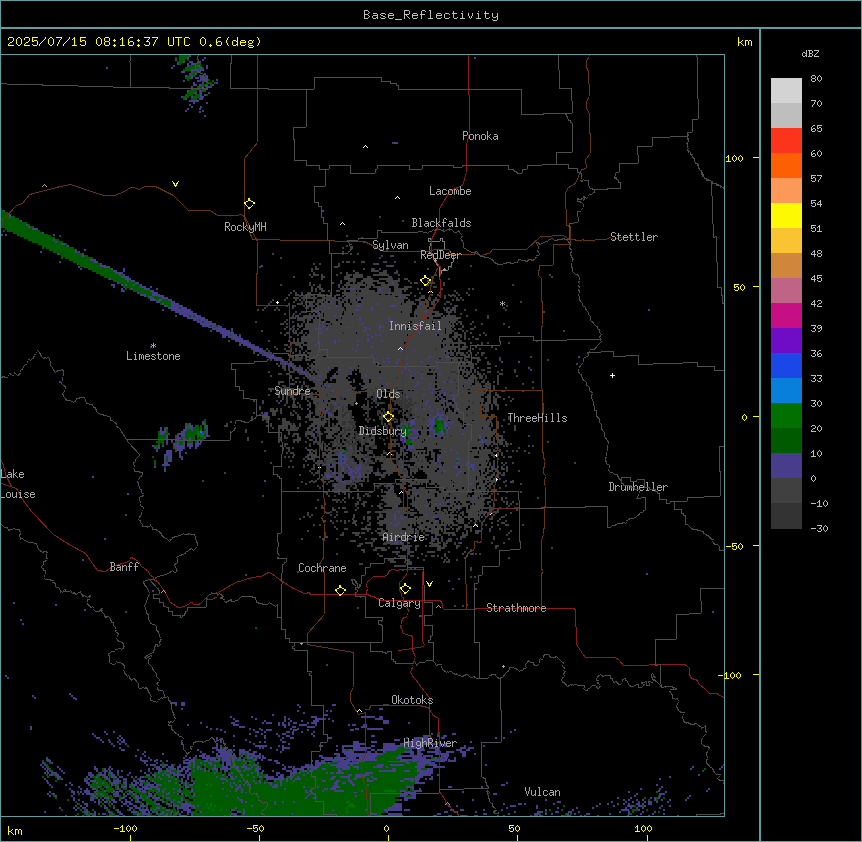Select the purple 39-36 dBZ legend swatch

click(786, 341)
